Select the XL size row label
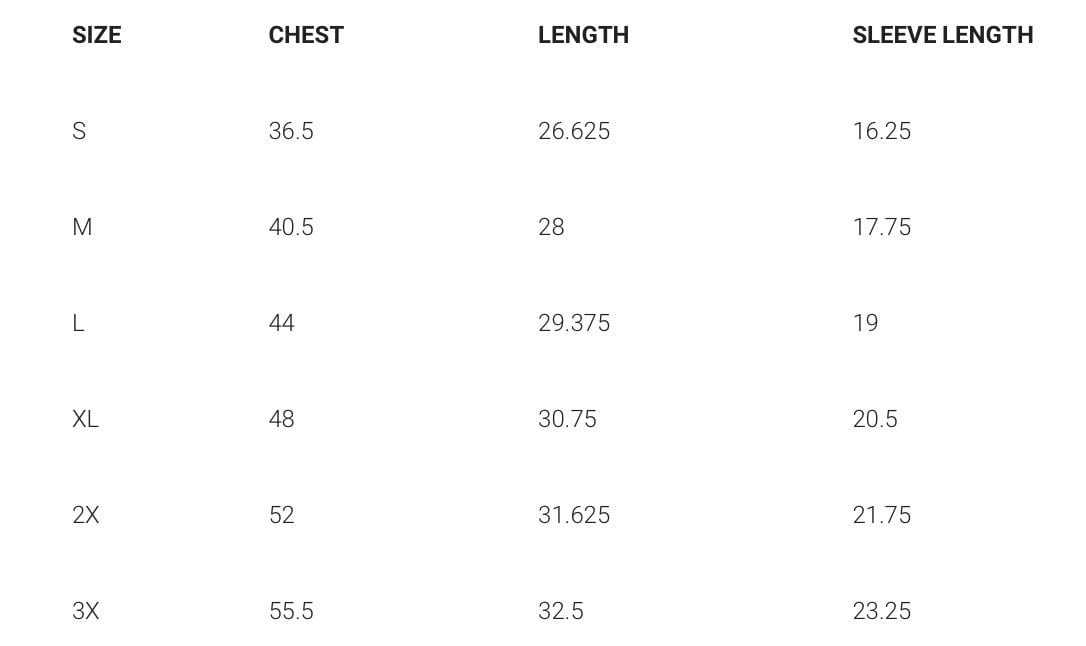Screen dimensions: 1086x646 click(85, 419)
